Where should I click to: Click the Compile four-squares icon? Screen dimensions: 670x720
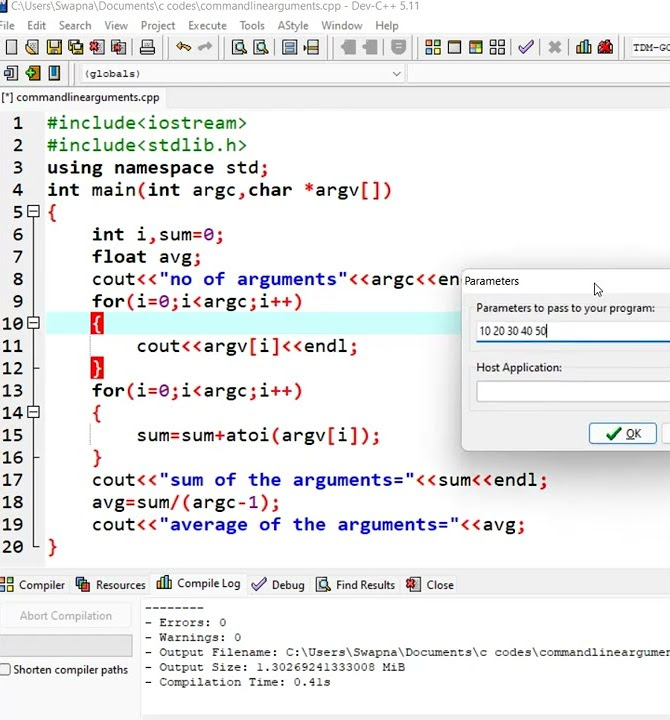[433, 47]
